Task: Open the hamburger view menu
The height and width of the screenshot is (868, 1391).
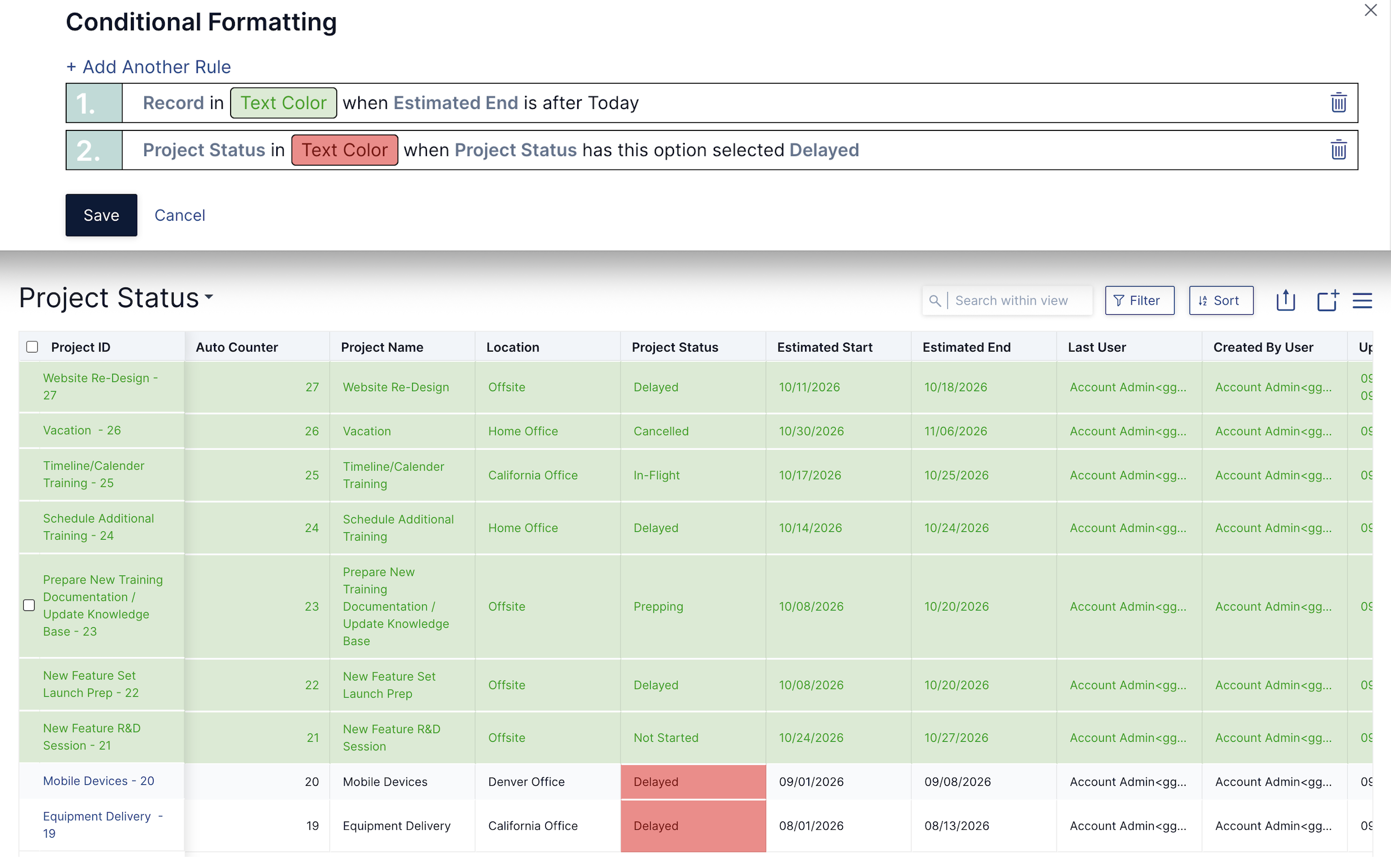Action: [x=1362, y=301]
